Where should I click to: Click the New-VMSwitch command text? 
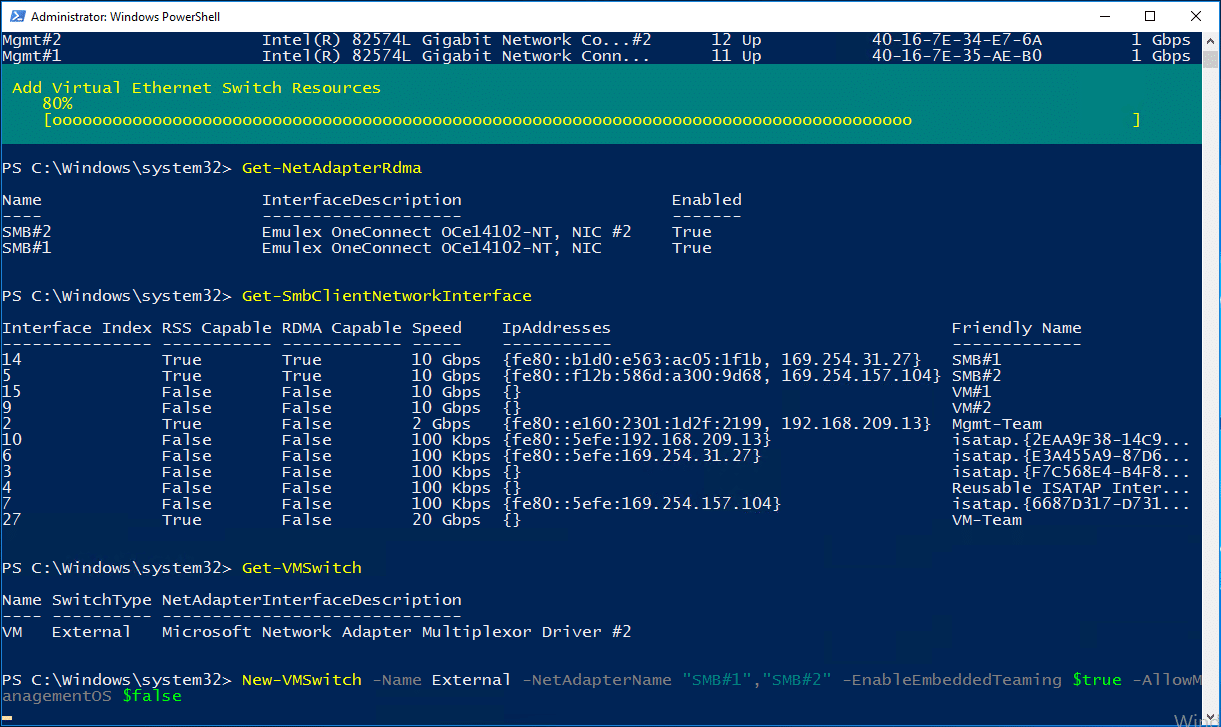pyautogui.click(x=302, y=680)
